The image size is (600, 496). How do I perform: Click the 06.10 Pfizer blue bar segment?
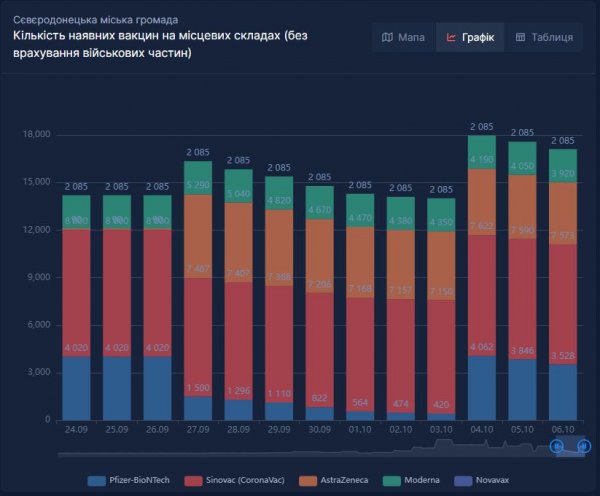point(563,392)
